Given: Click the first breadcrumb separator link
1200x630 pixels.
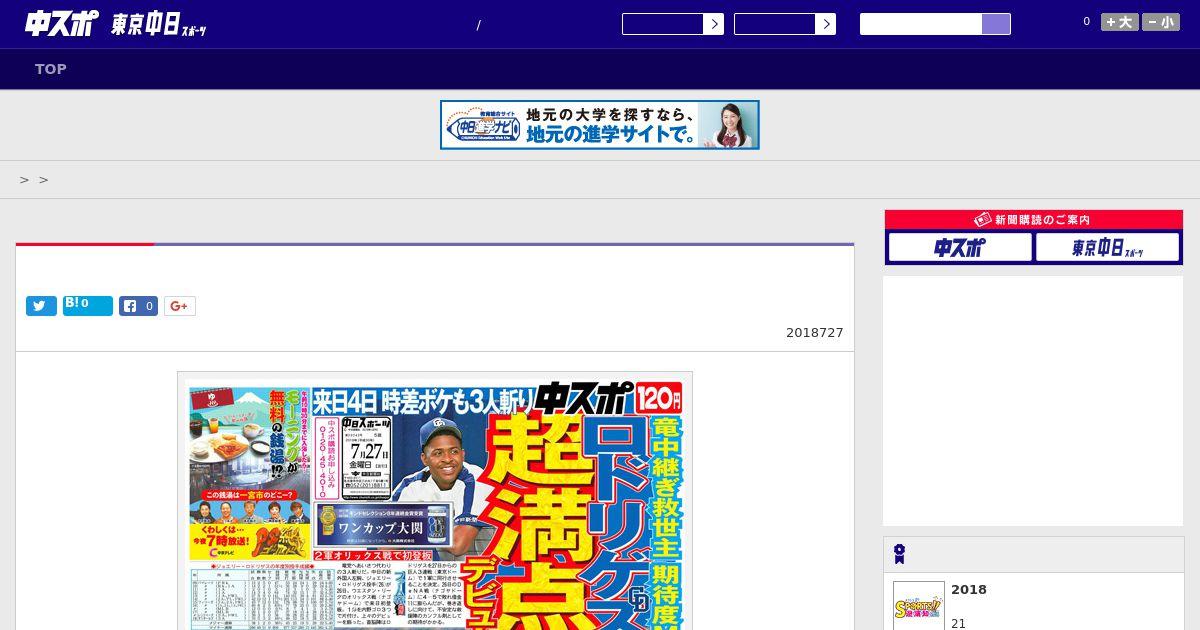Looking at the screenshot, I should click(x=24, y=180).
